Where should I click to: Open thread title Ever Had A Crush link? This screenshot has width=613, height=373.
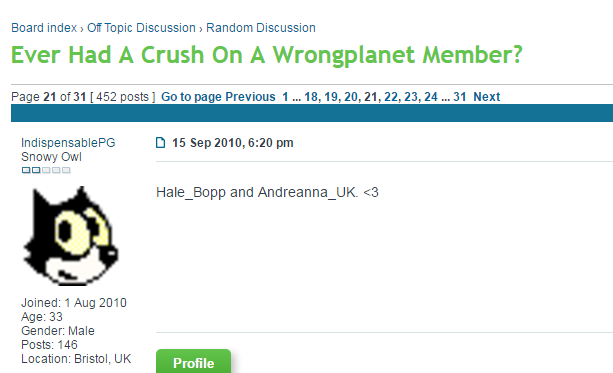coord(267,54)
